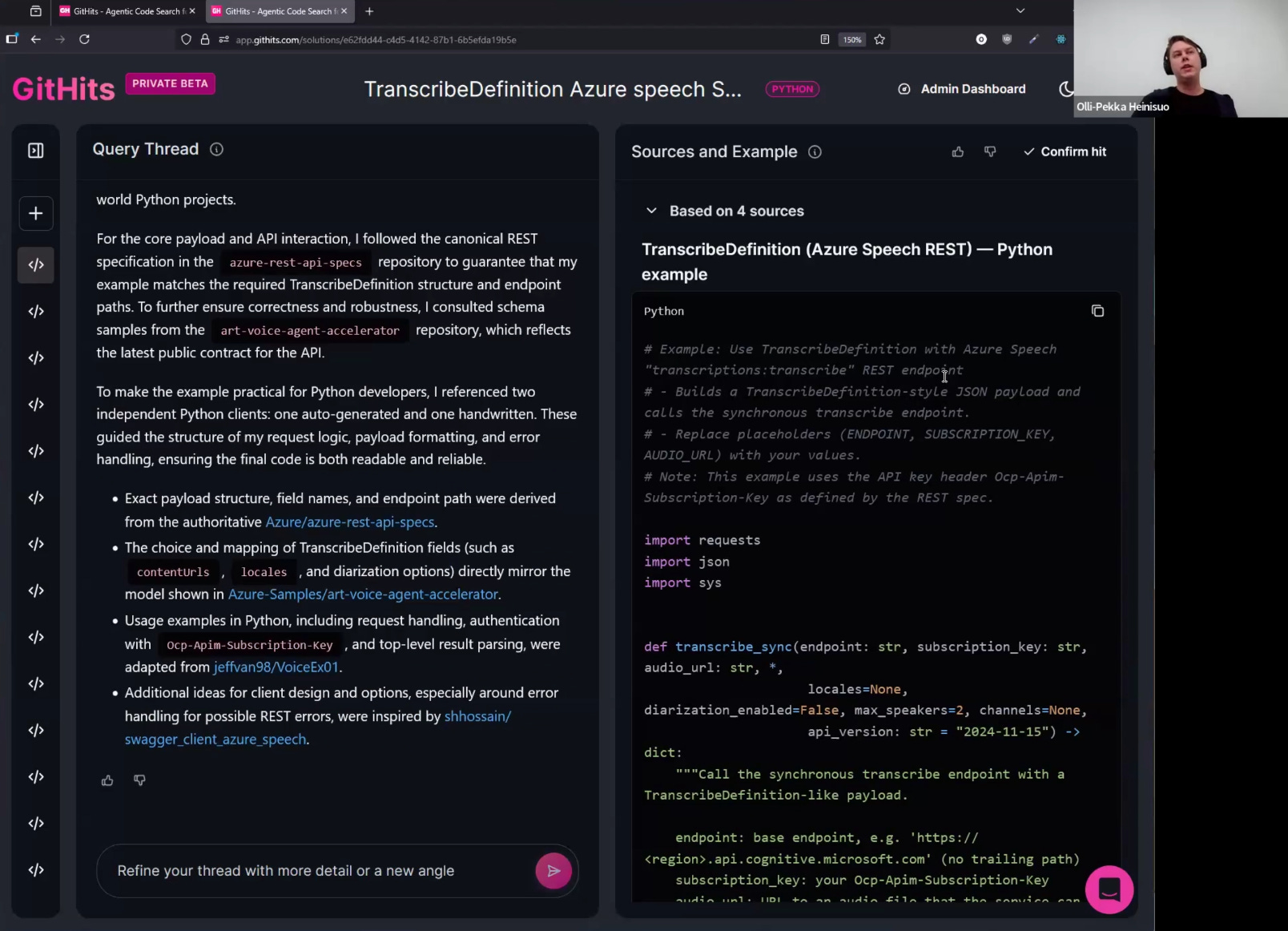Click the Sources and Example heading
1288x931 pixels.
pos(714,151)
